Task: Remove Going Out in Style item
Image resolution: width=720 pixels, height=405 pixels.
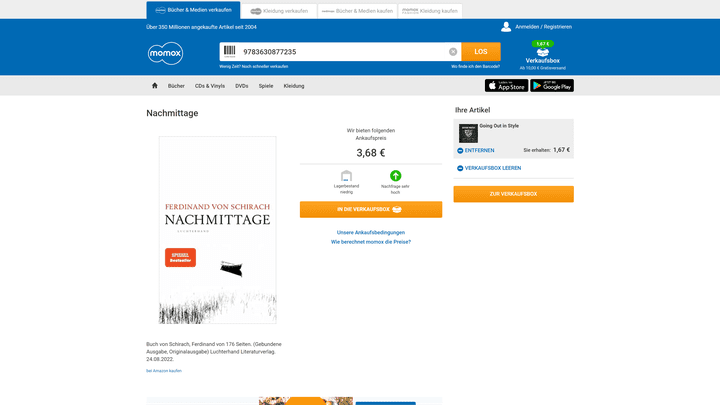Action: (x=476, y=151)
